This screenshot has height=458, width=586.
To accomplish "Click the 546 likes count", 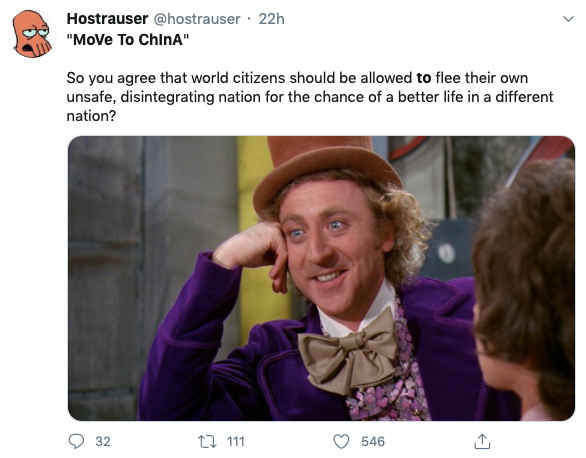I will [373, 442].
